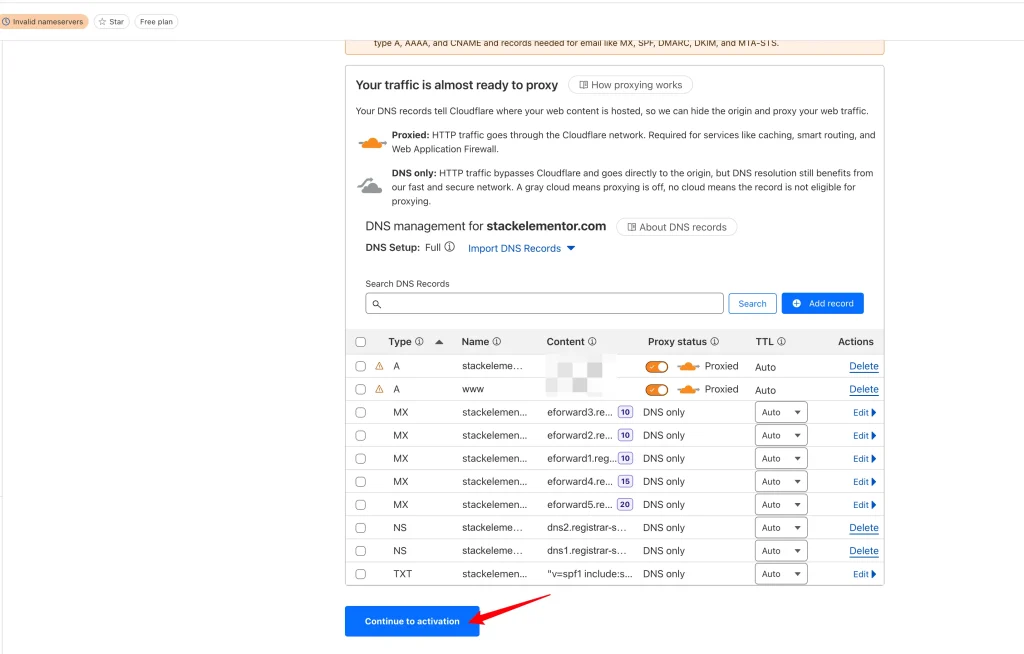Click priority 20 badge on eforward5 record
Viewport: 1024px width, 654px height.
[x=625, y=504]
